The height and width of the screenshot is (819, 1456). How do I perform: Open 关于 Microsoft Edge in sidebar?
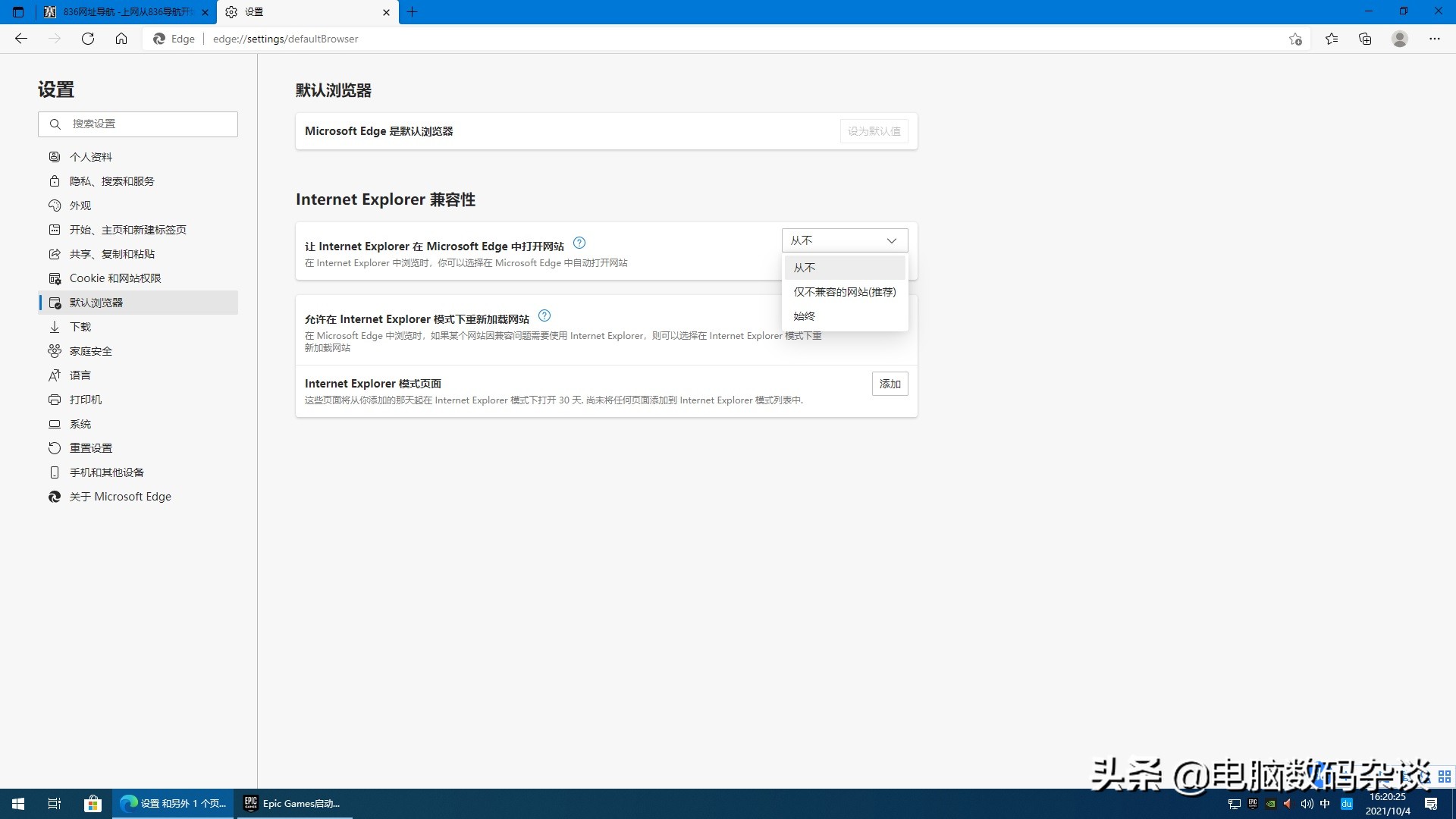[120, 497]
